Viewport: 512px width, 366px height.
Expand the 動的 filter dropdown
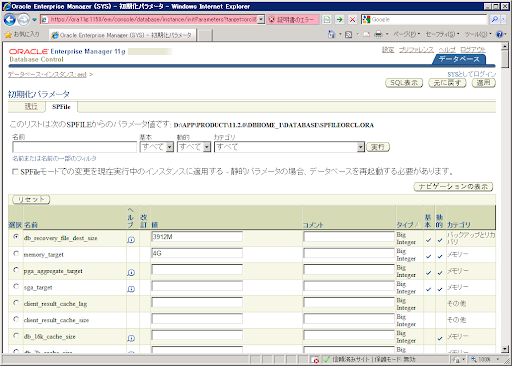click(207, 147)
